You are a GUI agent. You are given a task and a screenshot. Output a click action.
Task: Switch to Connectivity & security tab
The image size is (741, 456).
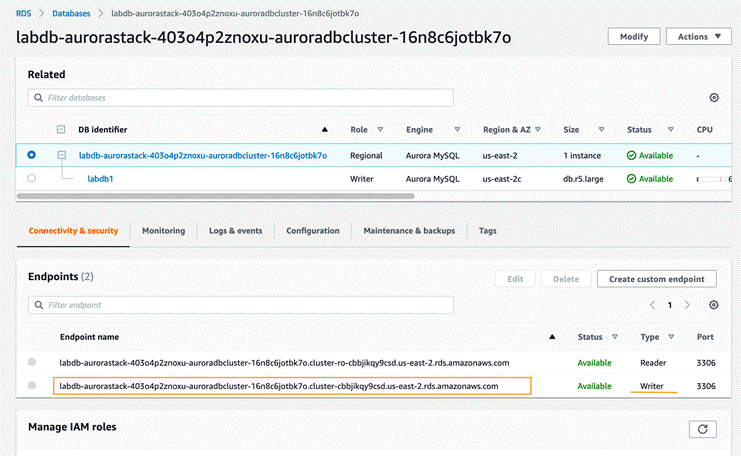[73, 231]
